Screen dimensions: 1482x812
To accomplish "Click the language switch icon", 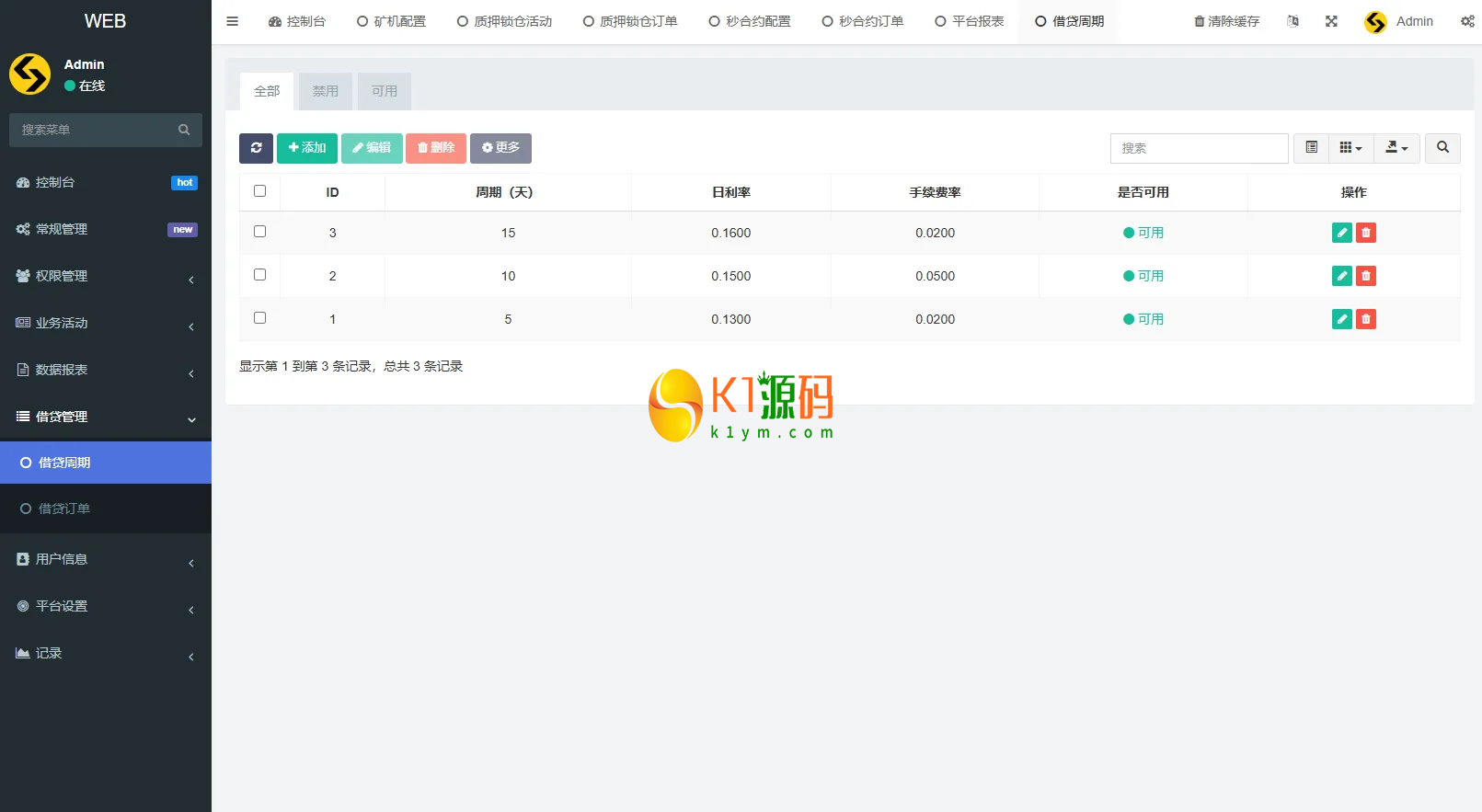I will 1292,21.
